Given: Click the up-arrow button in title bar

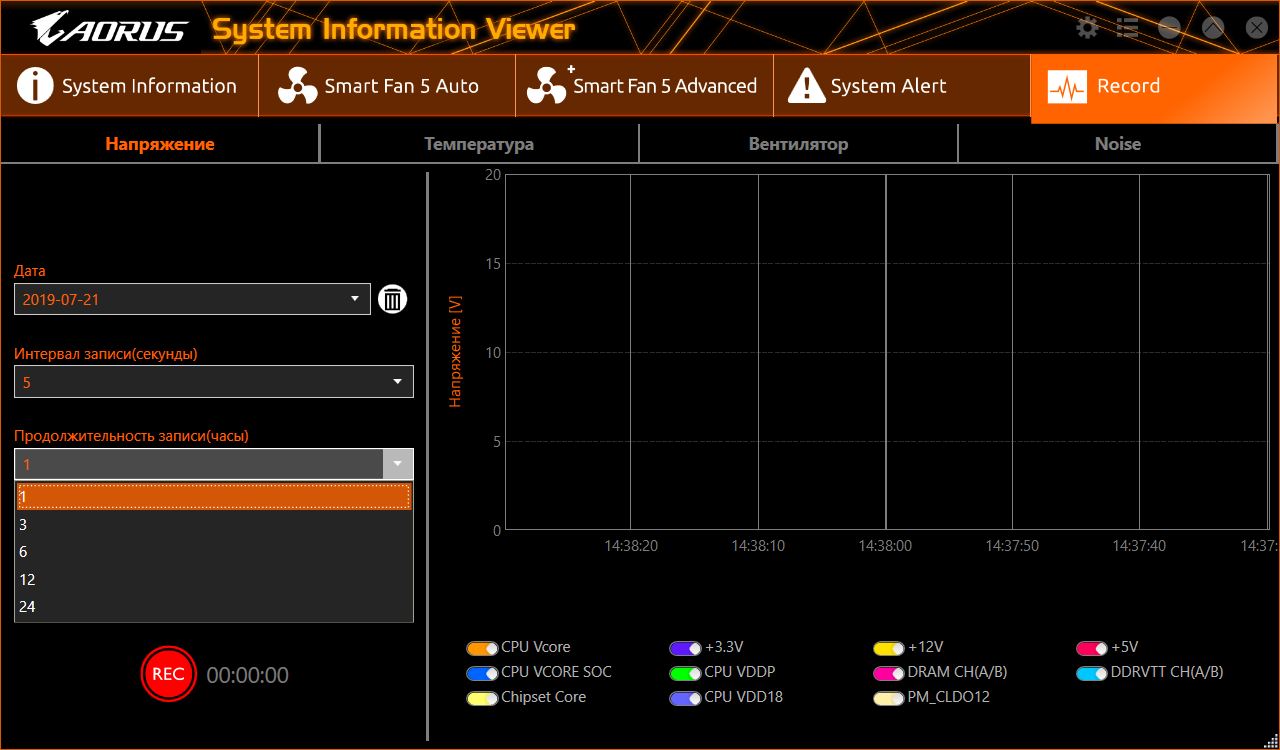Looking at the screenshot, I should pyautogui.click(x=1213, y=28).
